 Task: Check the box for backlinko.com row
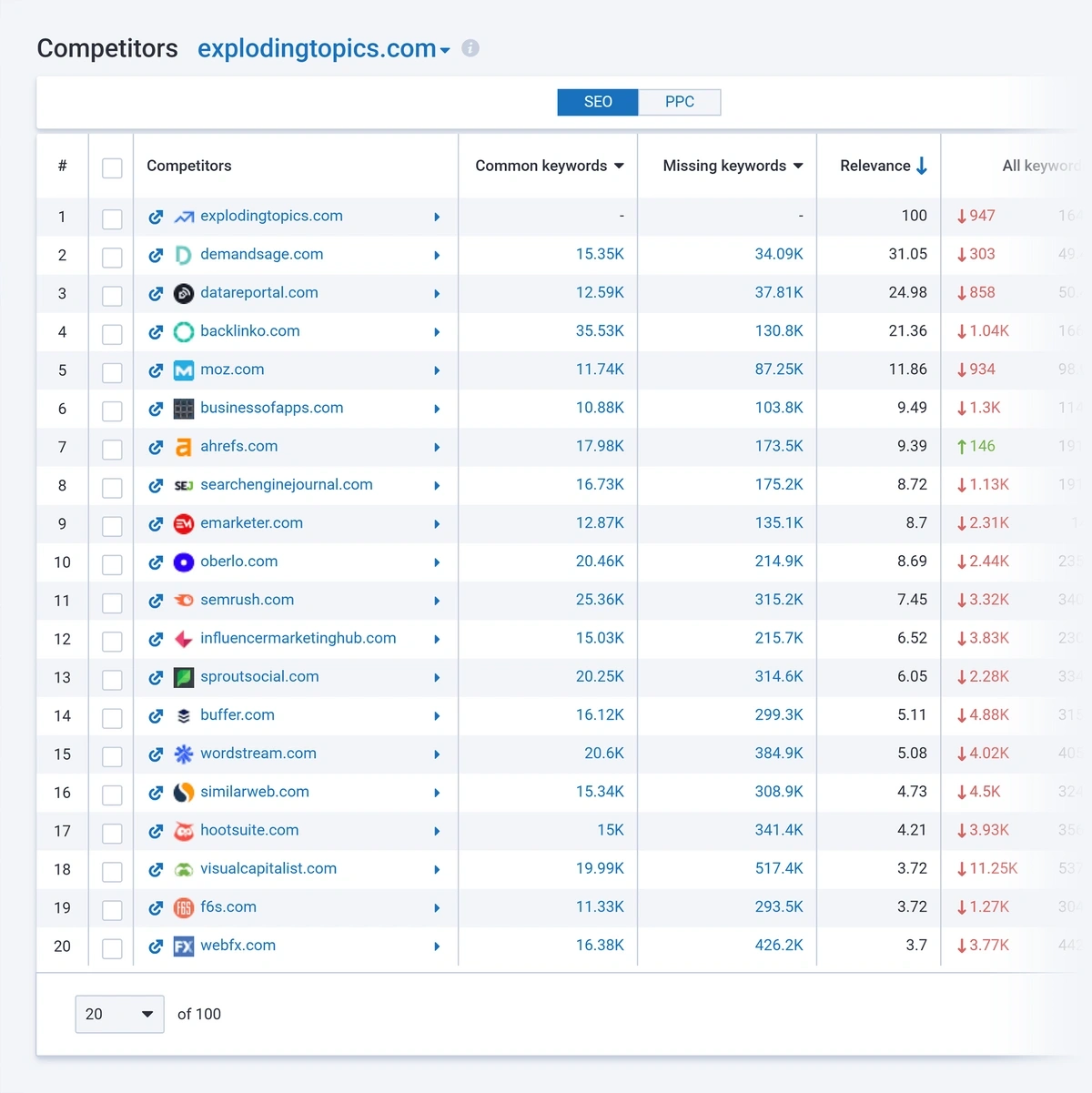coord(112,334)
